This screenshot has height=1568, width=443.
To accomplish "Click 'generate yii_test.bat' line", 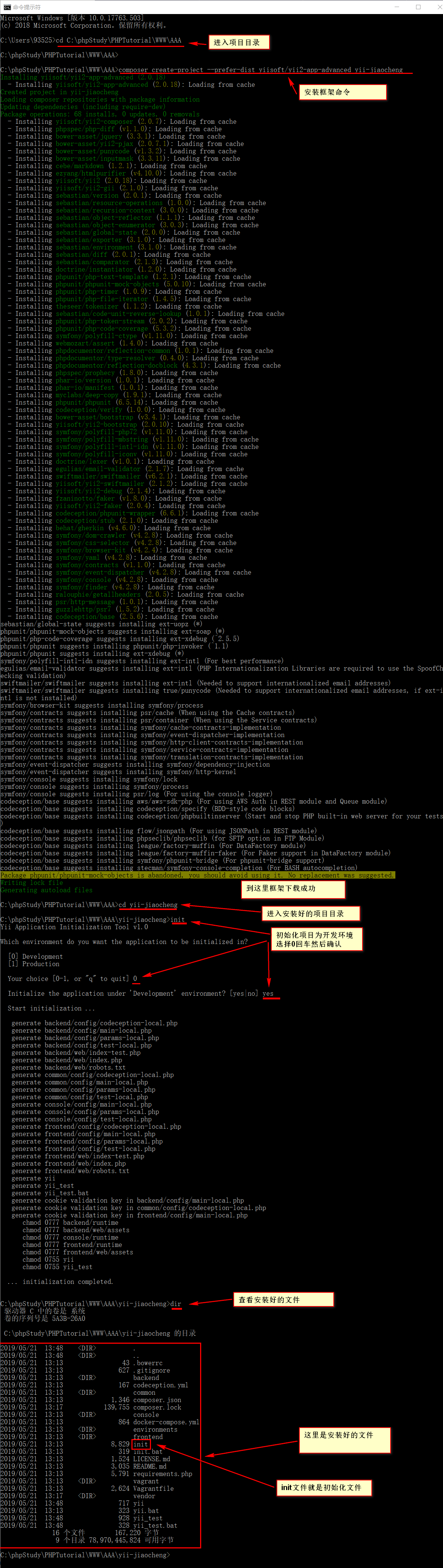I will (50, 1192).
